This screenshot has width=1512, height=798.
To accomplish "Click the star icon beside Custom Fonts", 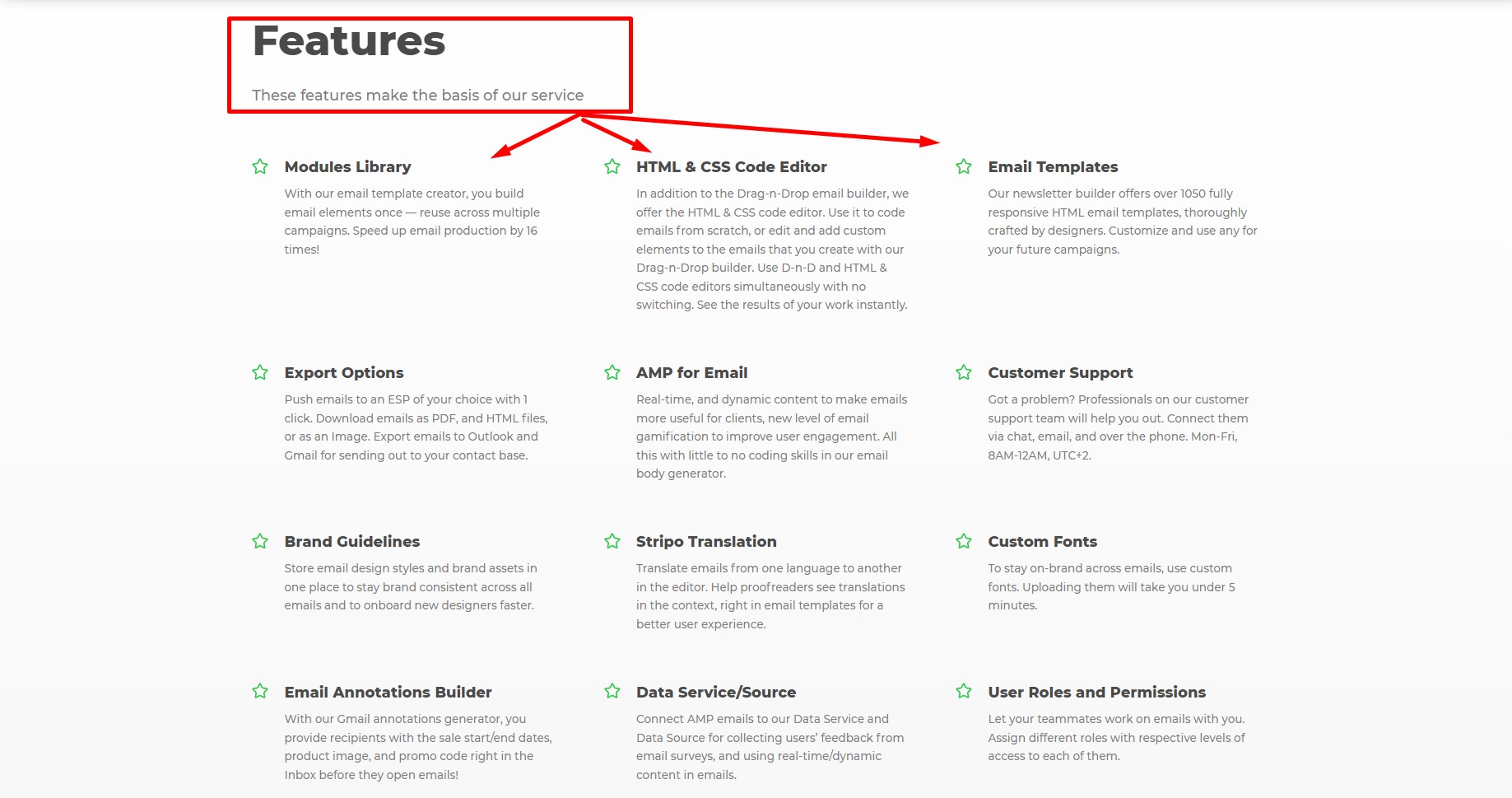I will (x=964, y=541).
